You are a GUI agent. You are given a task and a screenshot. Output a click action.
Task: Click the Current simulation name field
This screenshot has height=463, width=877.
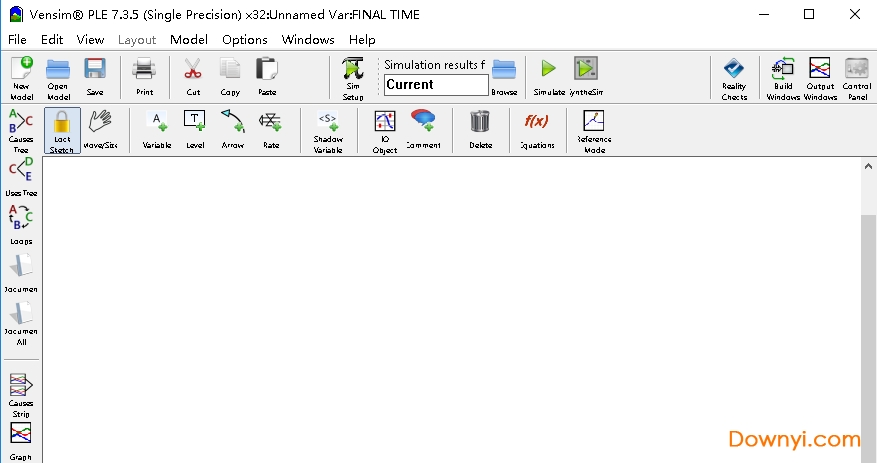click(x=435, y=85)
